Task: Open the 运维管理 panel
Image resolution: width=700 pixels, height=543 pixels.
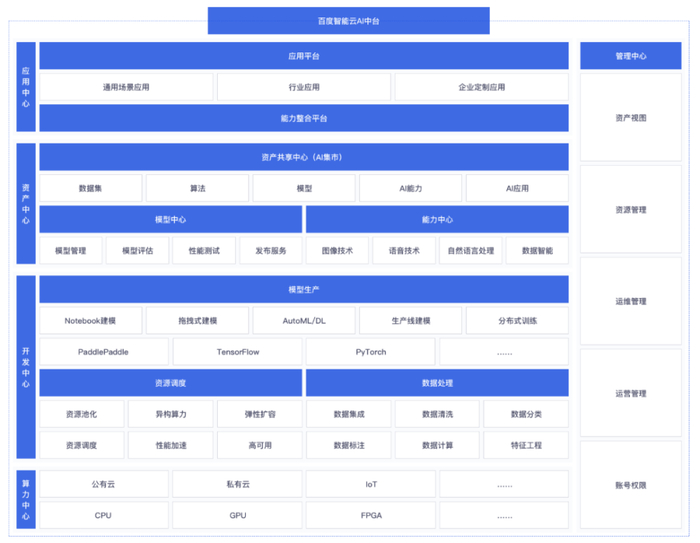Action: [631, 301]
